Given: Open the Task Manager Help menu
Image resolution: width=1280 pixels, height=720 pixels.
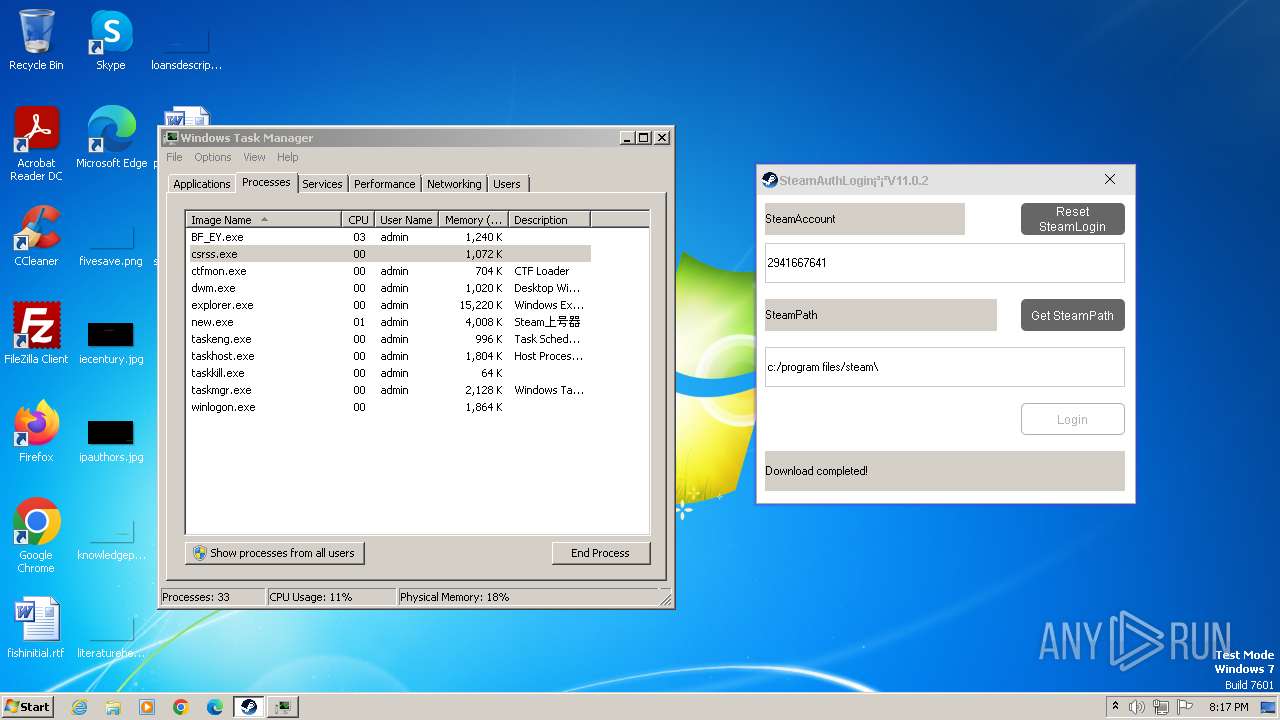Looking at the screenshot, I should [x=288, y=157].
